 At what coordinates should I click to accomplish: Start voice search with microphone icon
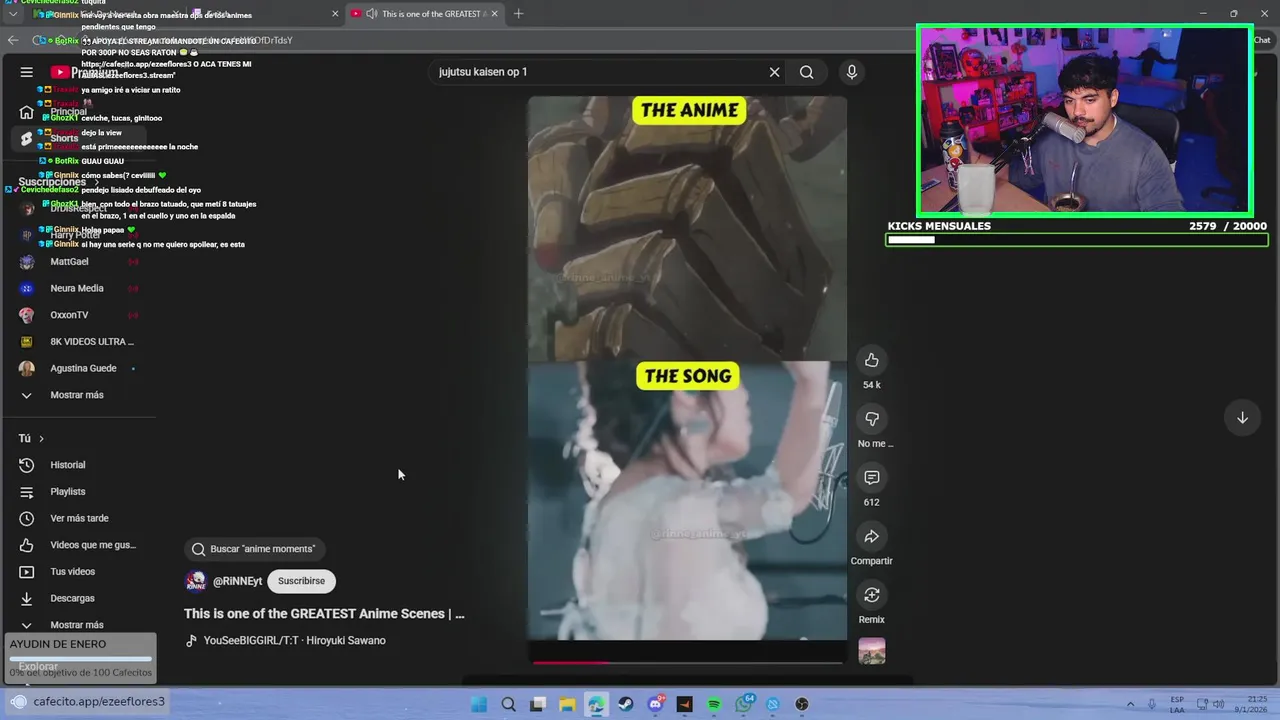852,72
